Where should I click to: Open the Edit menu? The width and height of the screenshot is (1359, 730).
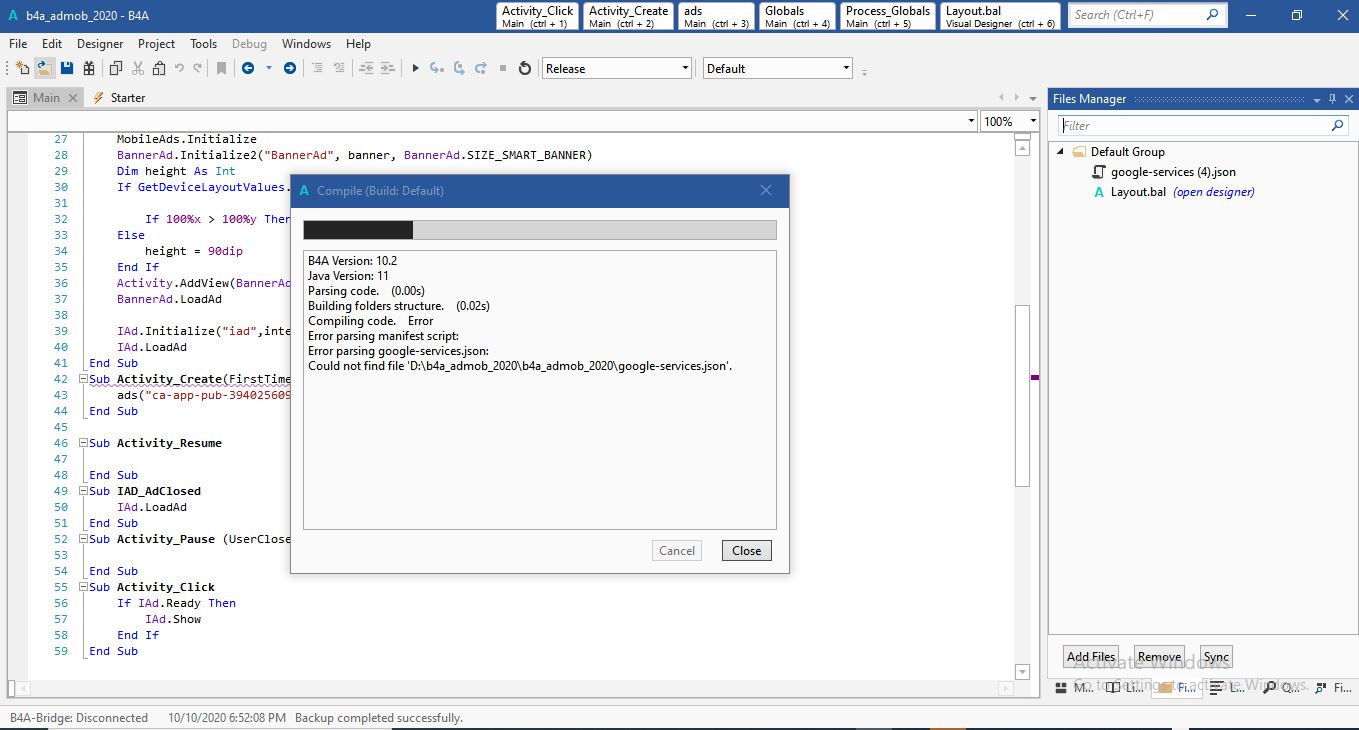[x=52, y=44]
